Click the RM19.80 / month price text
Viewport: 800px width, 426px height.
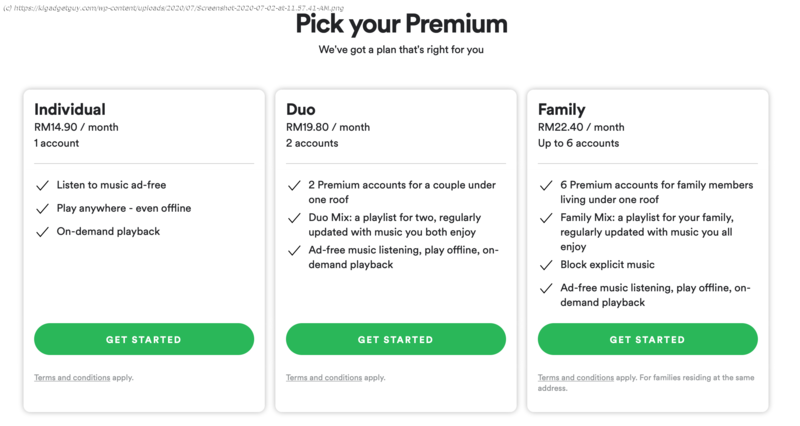328,127
